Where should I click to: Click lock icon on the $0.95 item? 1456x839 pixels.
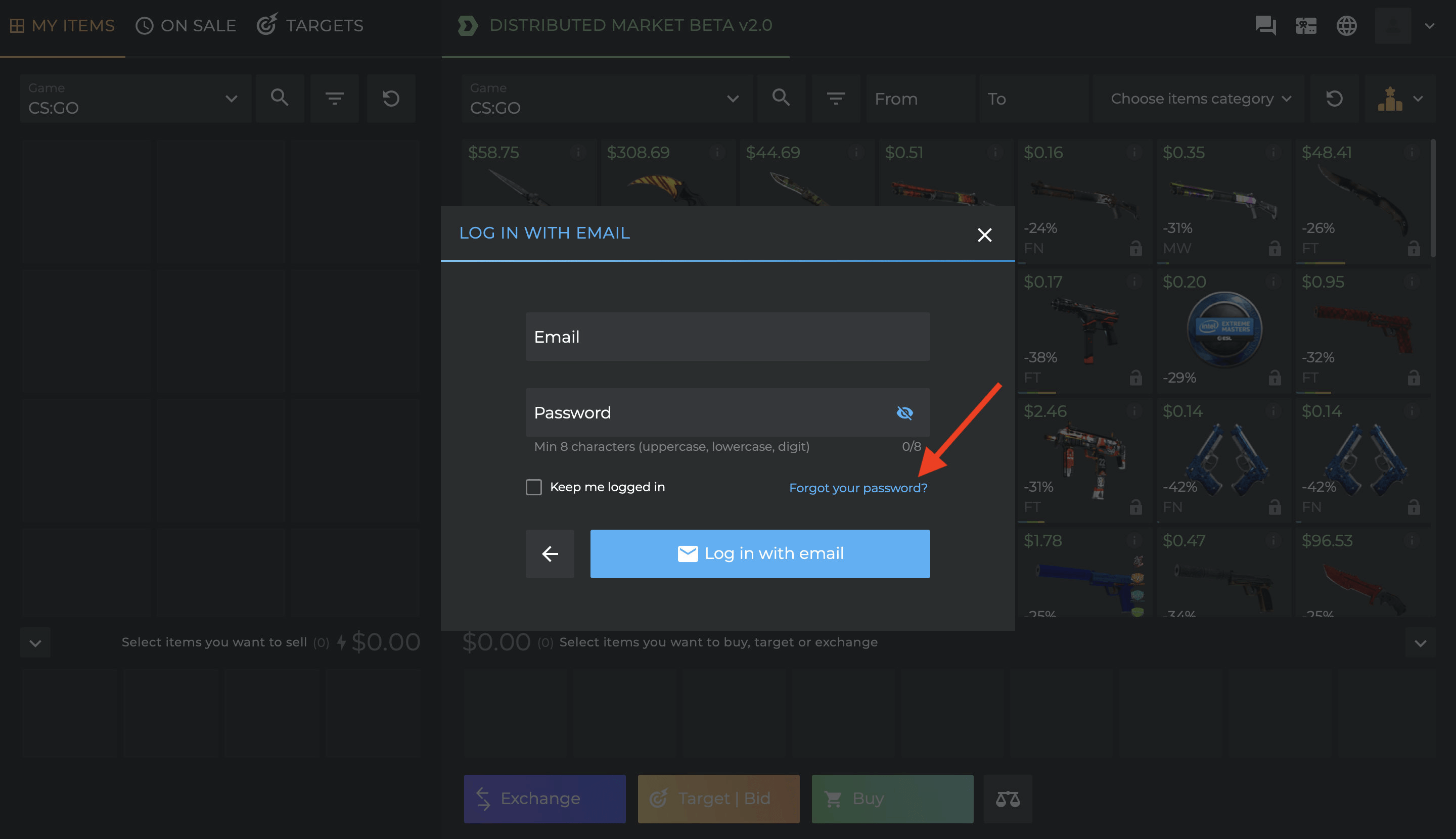point(1414,378)
